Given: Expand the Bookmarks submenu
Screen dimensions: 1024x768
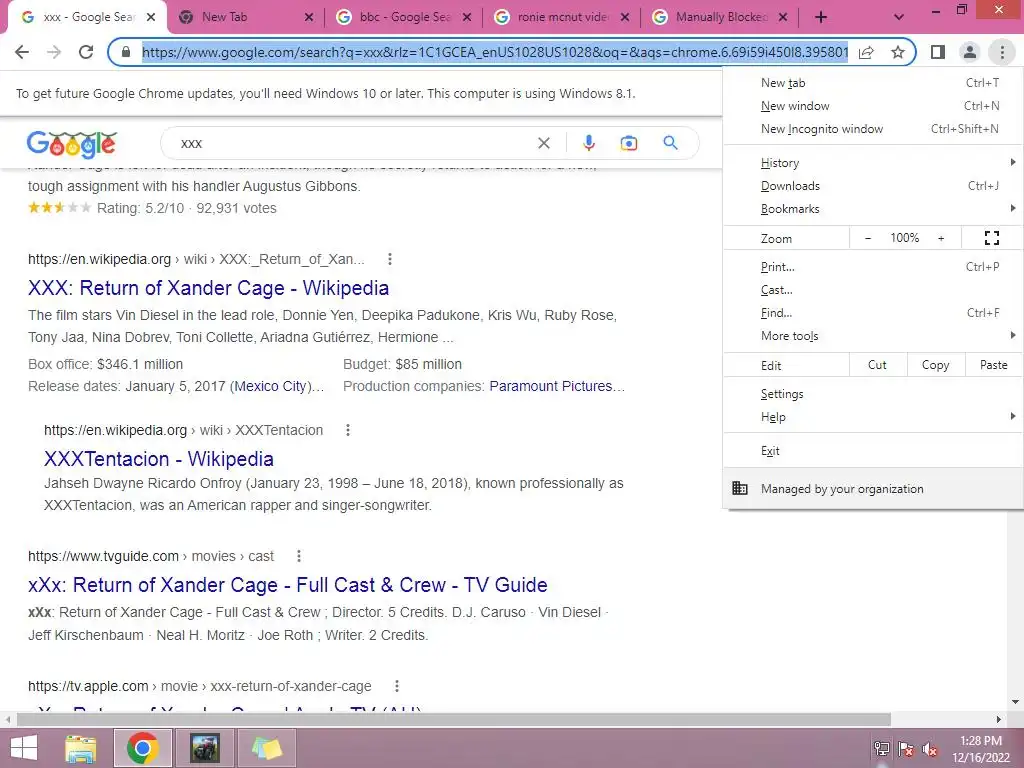Looking at the screenshot, I should point(873,208).
